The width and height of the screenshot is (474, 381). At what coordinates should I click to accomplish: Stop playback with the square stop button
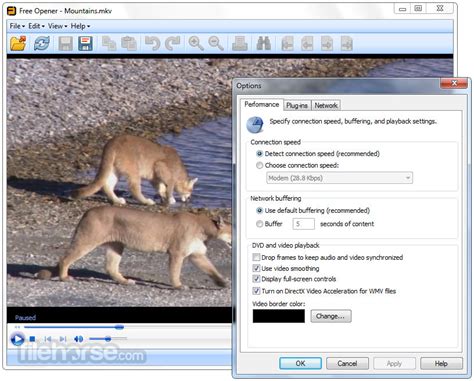tap(32, 339)
